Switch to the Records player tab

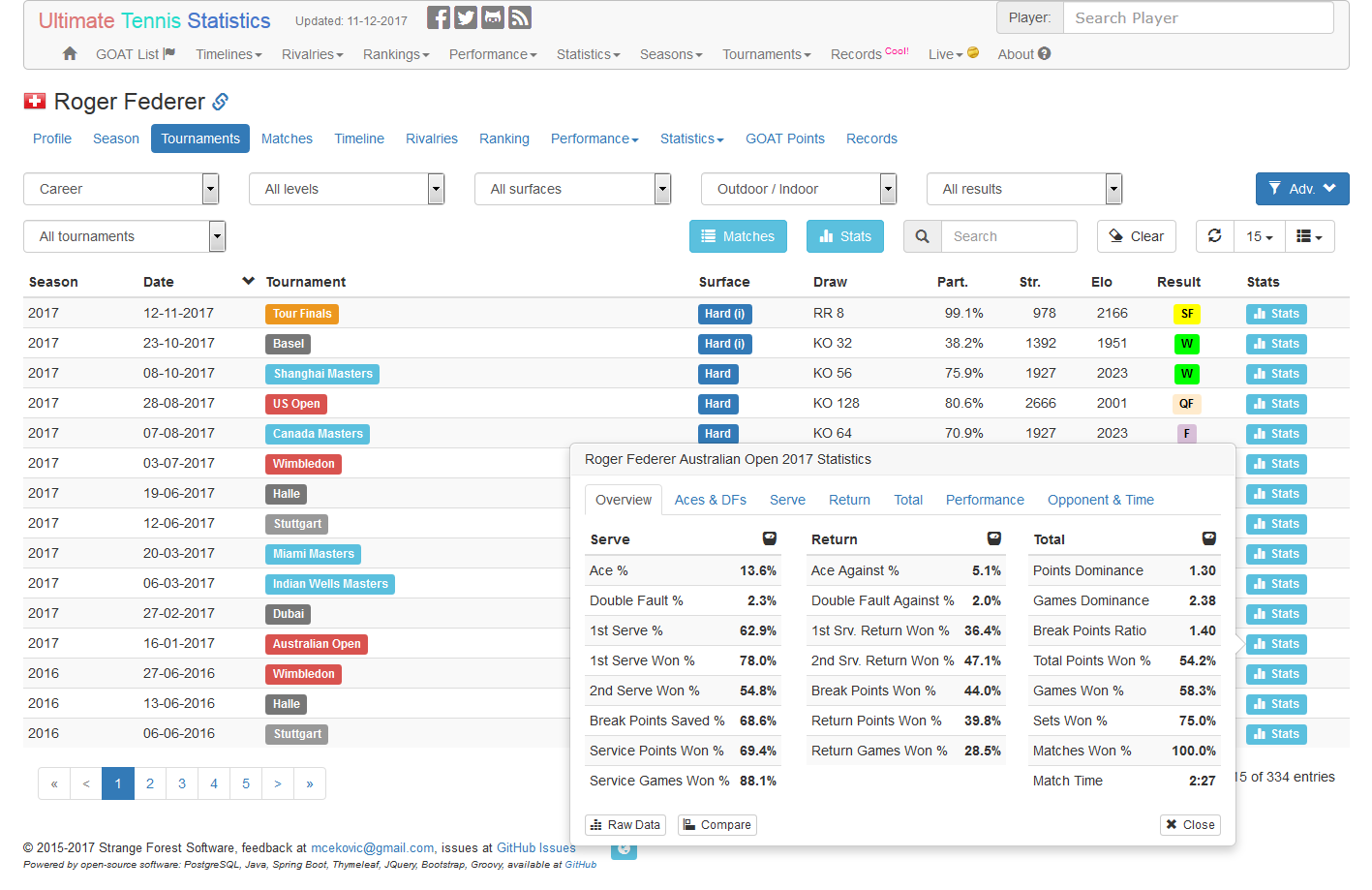(871, 138)
